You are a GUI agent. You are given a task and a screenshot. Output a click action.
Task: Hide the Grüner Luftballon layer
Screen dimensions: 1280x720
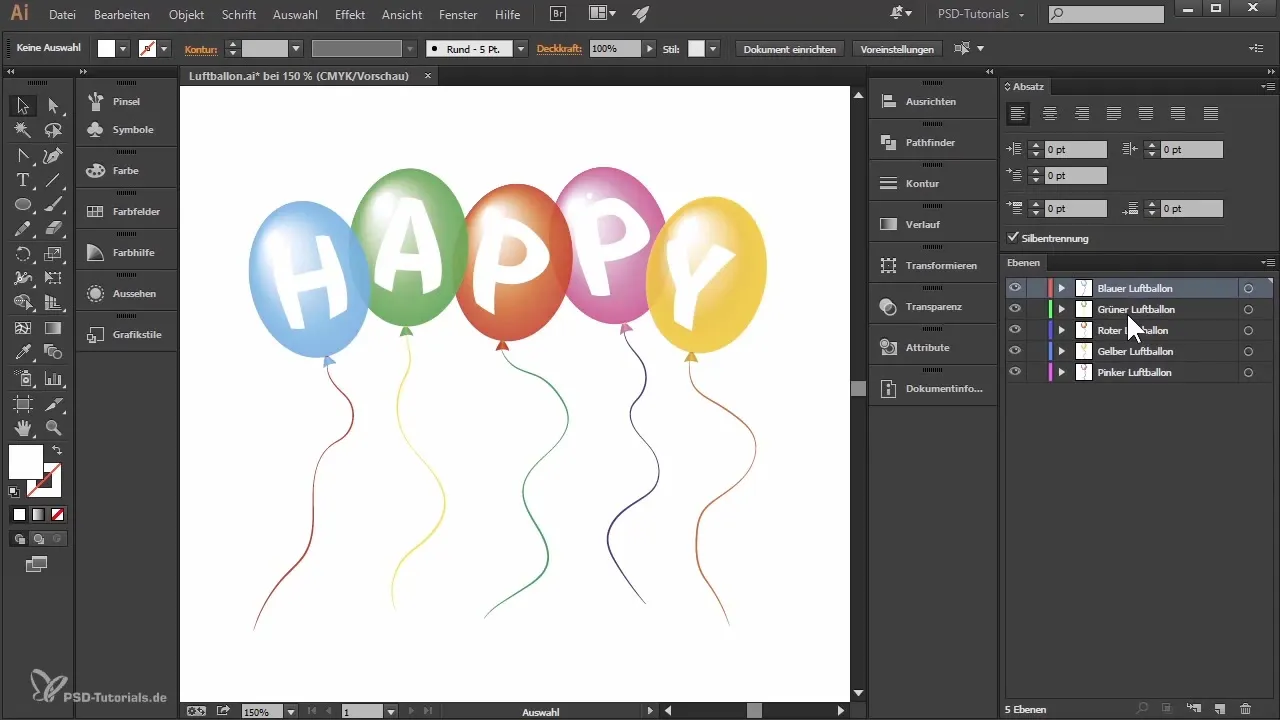click(x=1015, y=309)
